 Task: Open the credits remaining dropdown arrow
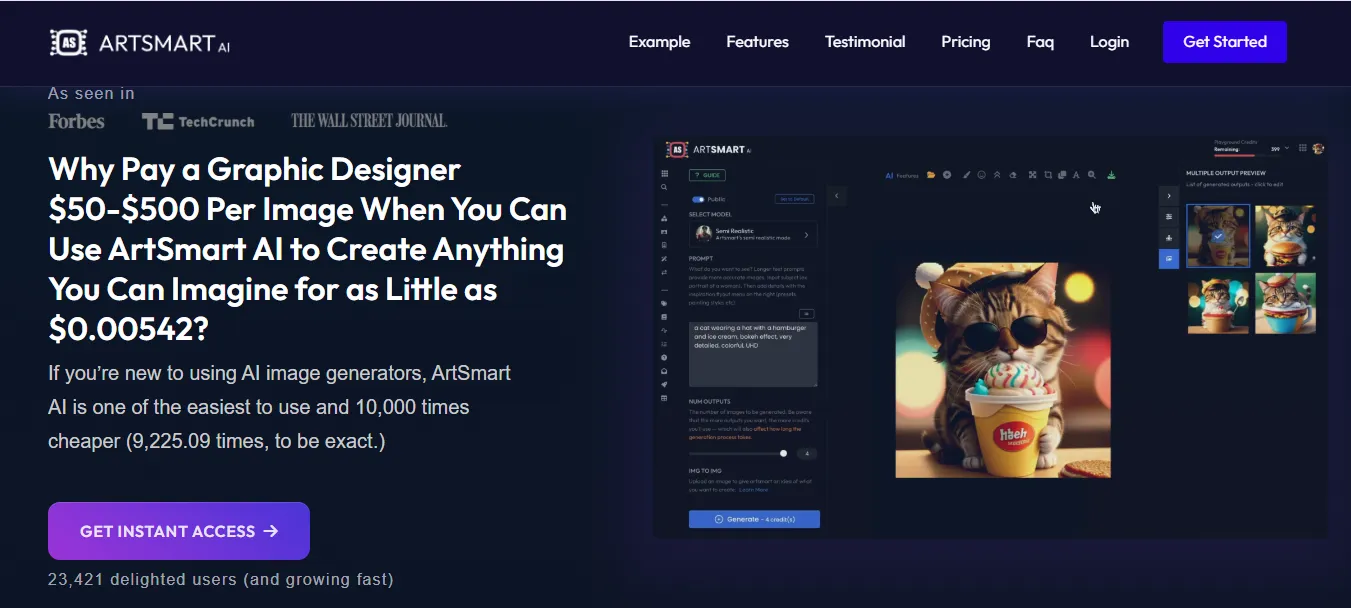(x=1287, y=148)
